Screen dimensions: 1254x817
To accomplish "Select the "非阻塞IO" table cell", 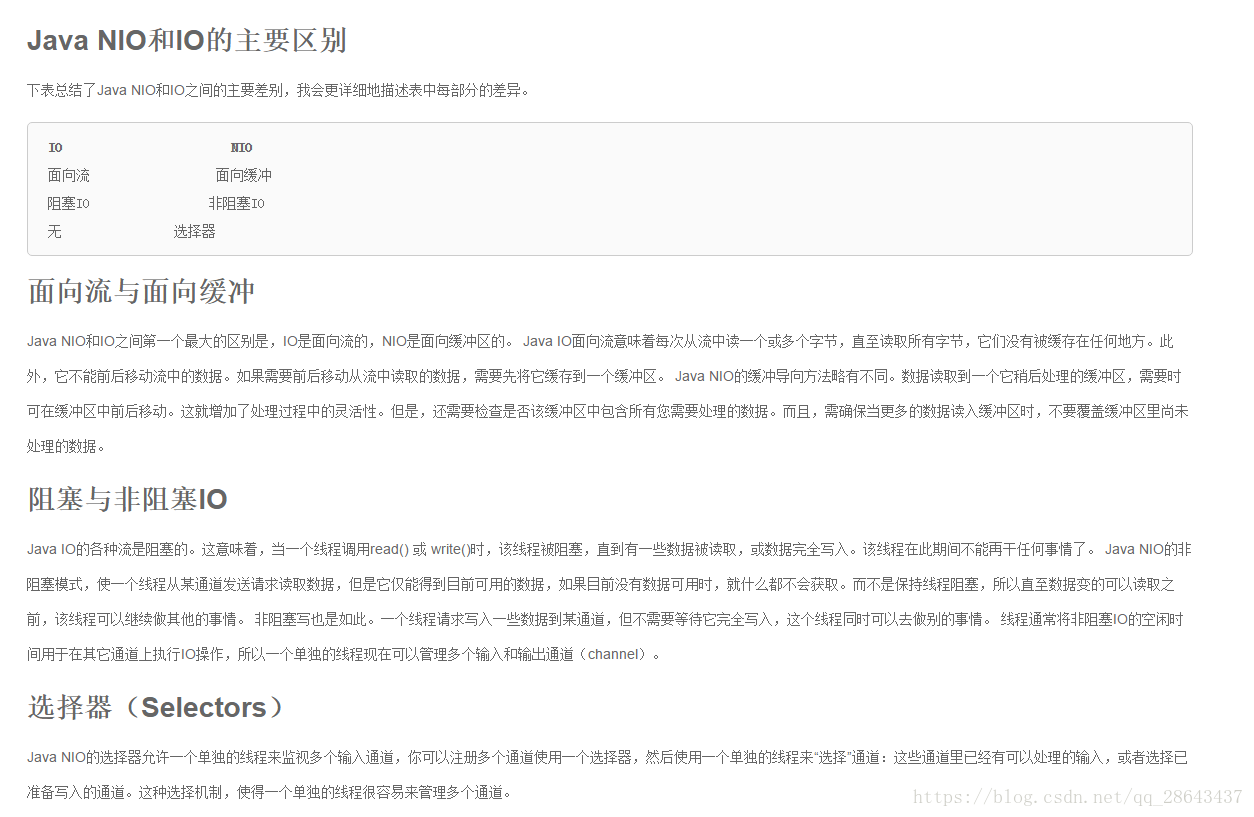I will tap(237, 203).
